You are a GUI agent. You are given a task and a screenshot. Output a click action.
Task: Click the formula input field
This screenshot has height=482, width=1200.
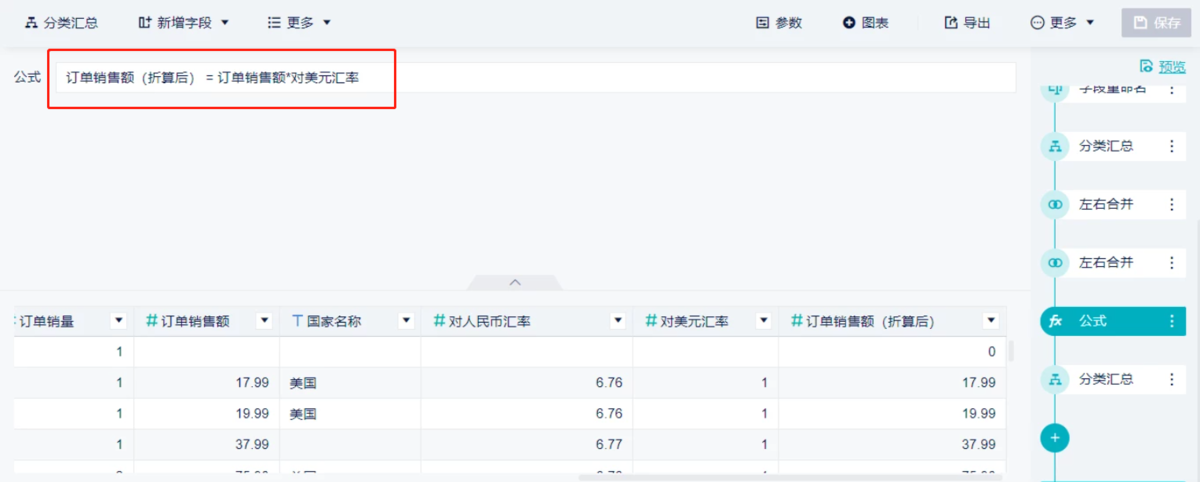(535, 77)
